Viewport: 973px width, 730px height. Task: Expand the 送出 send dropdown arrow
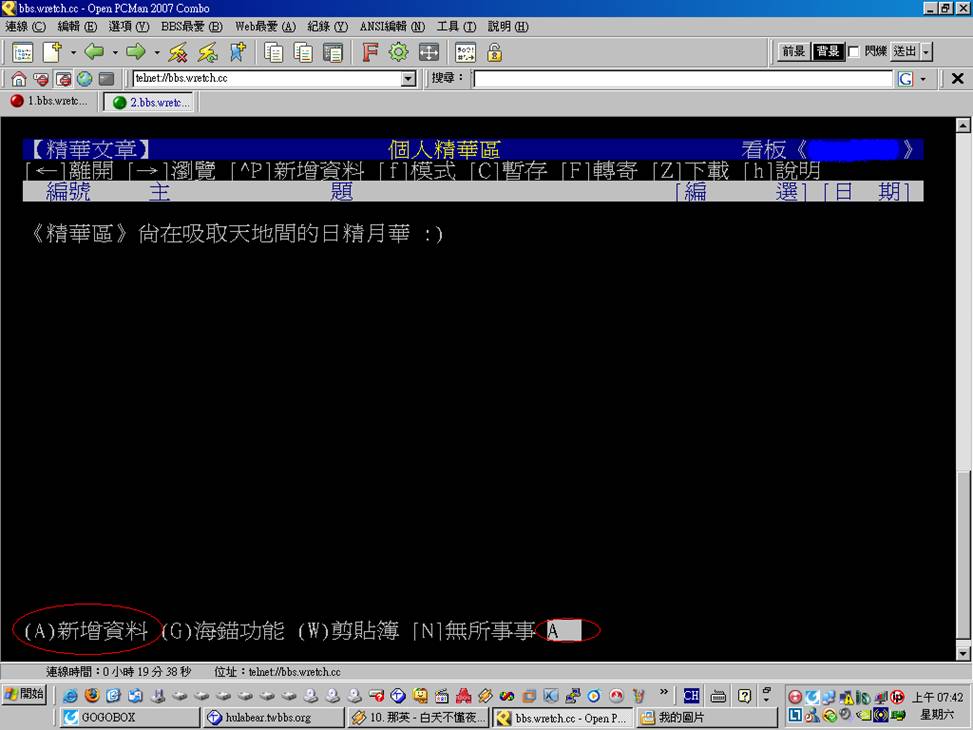[926, 52]
